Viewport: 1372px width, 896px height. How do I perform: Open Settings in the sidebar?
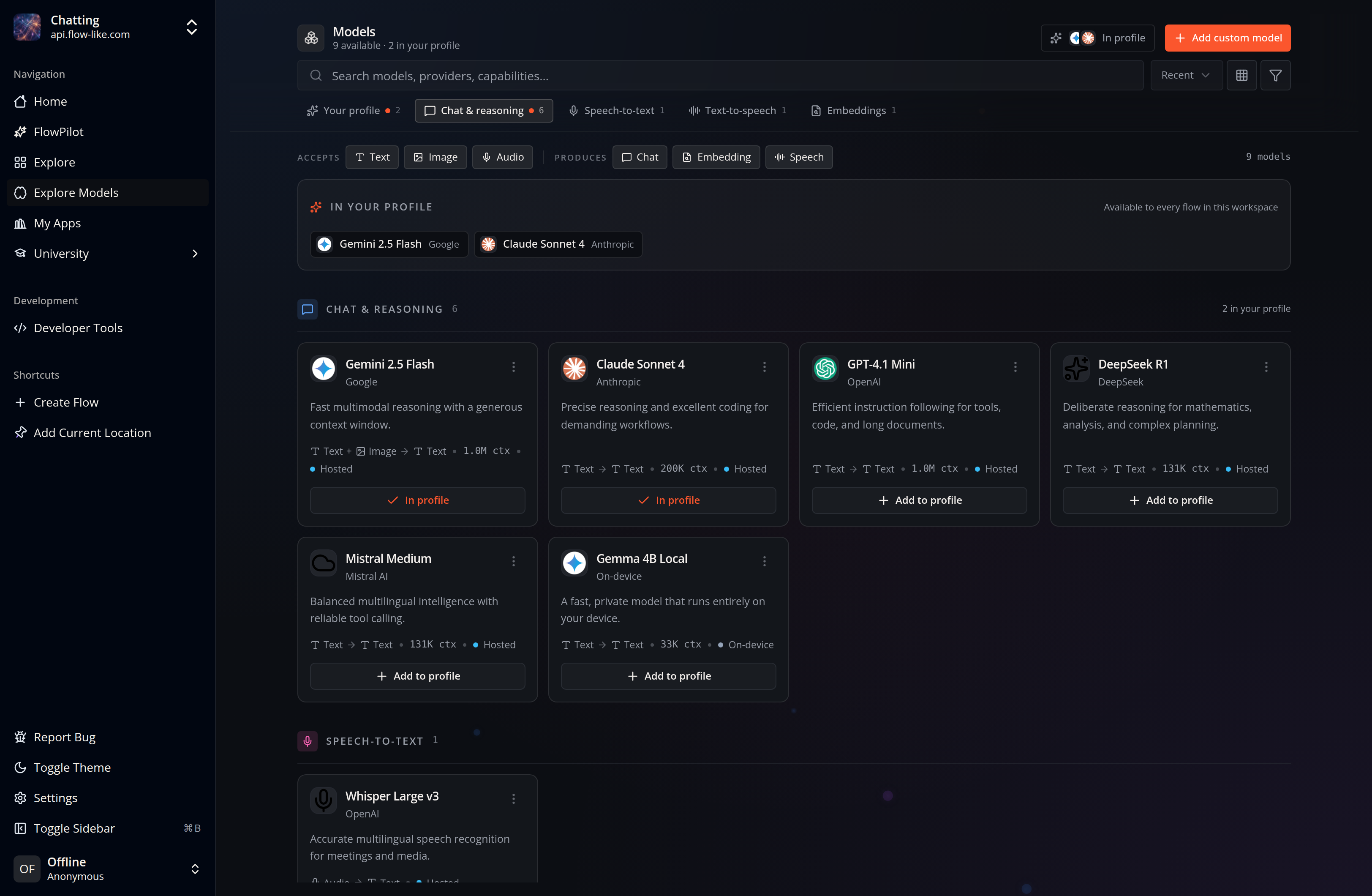(108, 798)
